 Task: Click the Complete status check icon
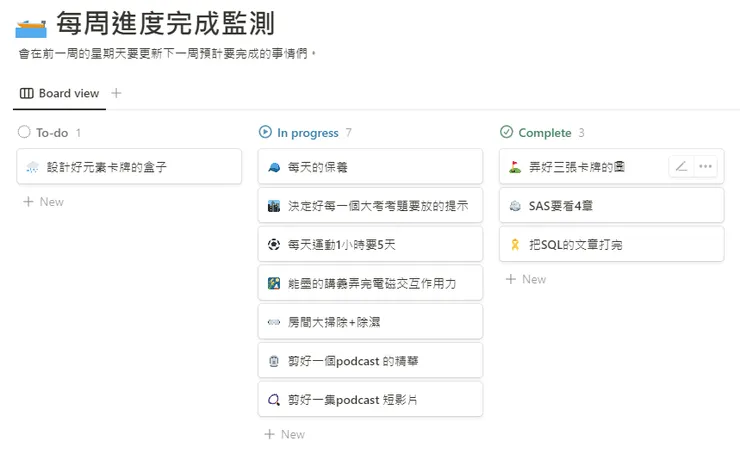506,132
